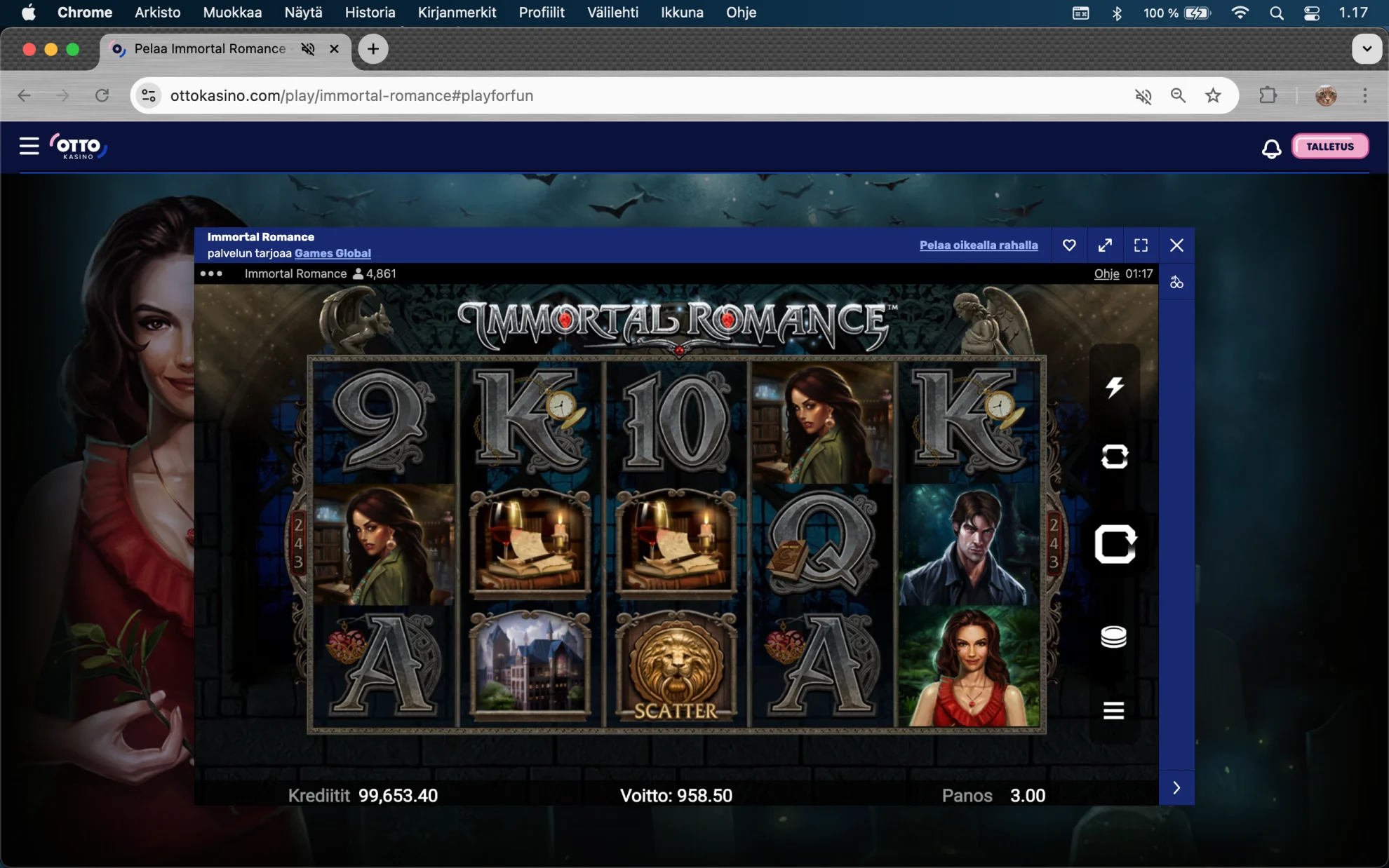Open autoplay looping arrows button

[1115, 456]
